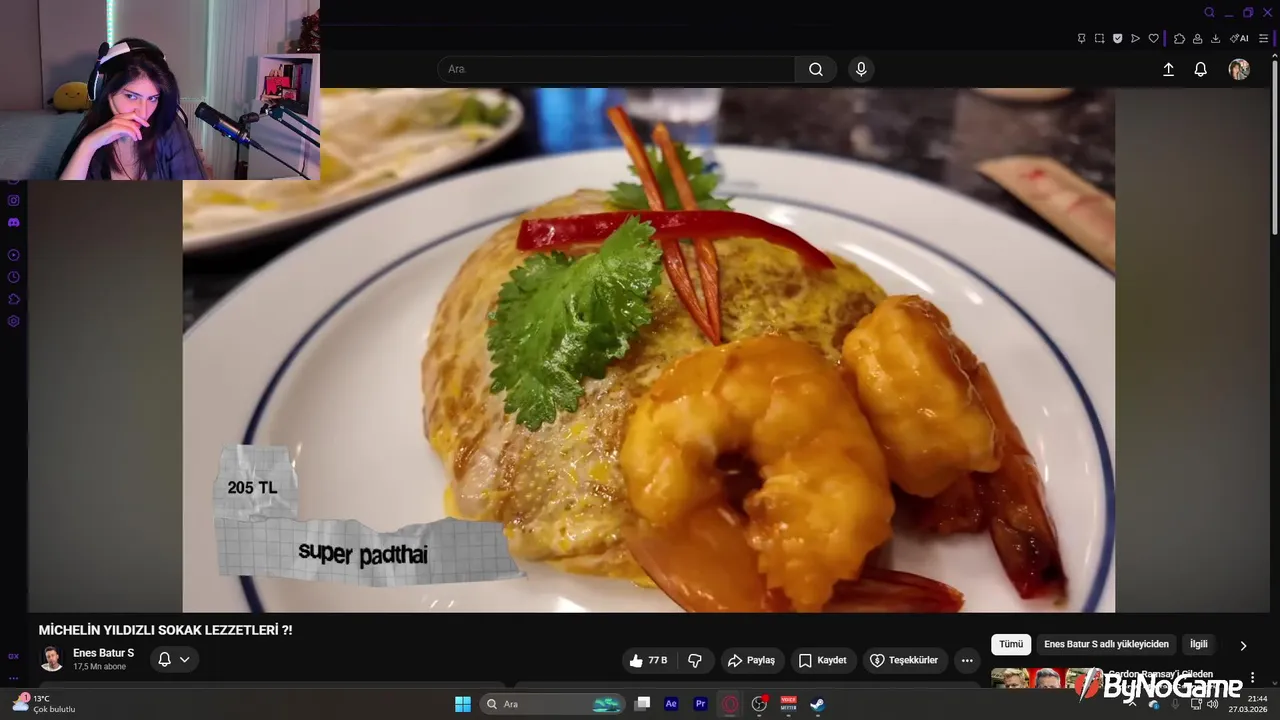Start voice search with microphone icon
Screen dimensions: 1280x720
tap(861, 69)
